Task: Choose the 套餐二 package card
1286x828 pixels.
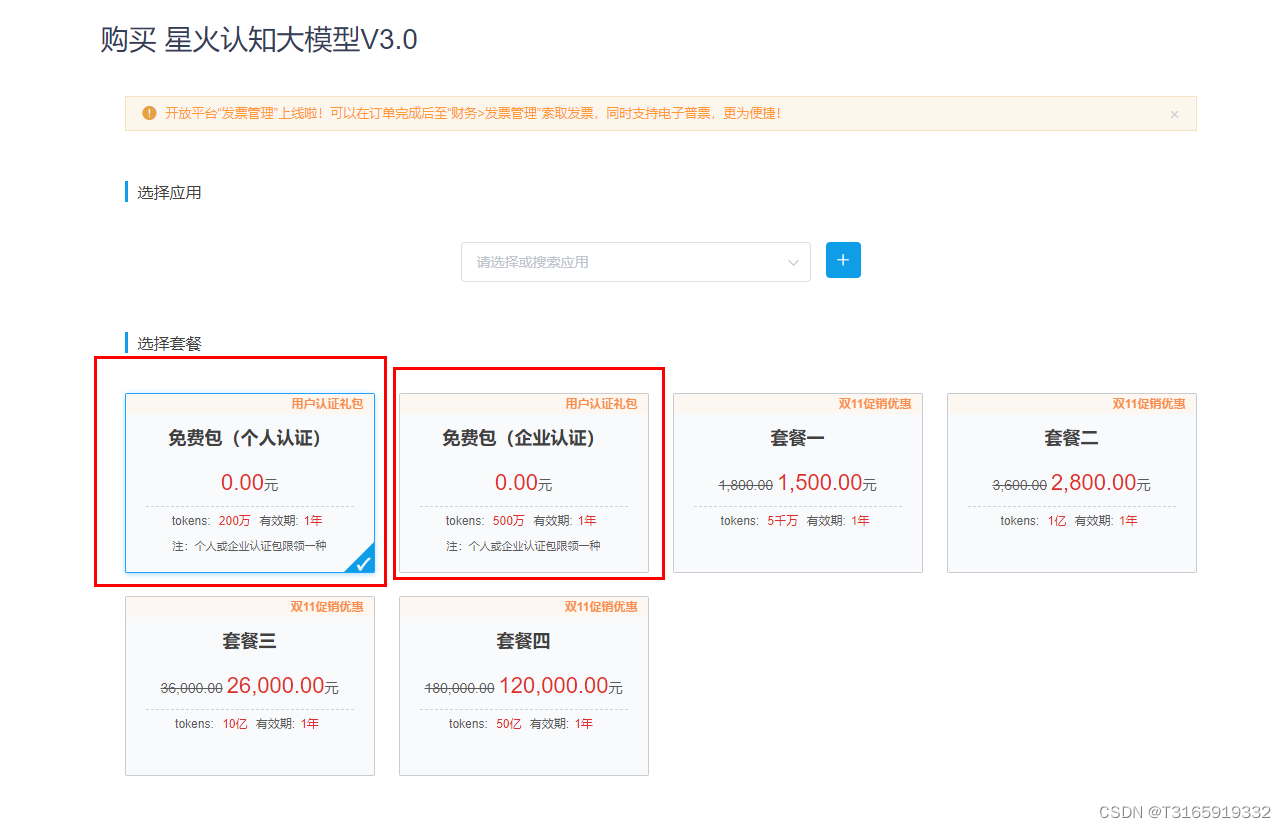Action: click(1072, 483)
